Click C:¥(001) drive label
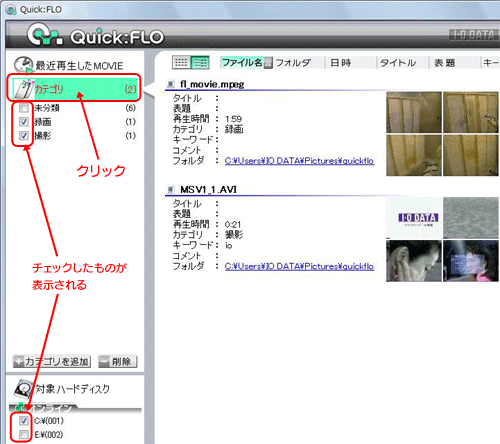The width and height of the screenshot is (500, 444). (49, 421)
